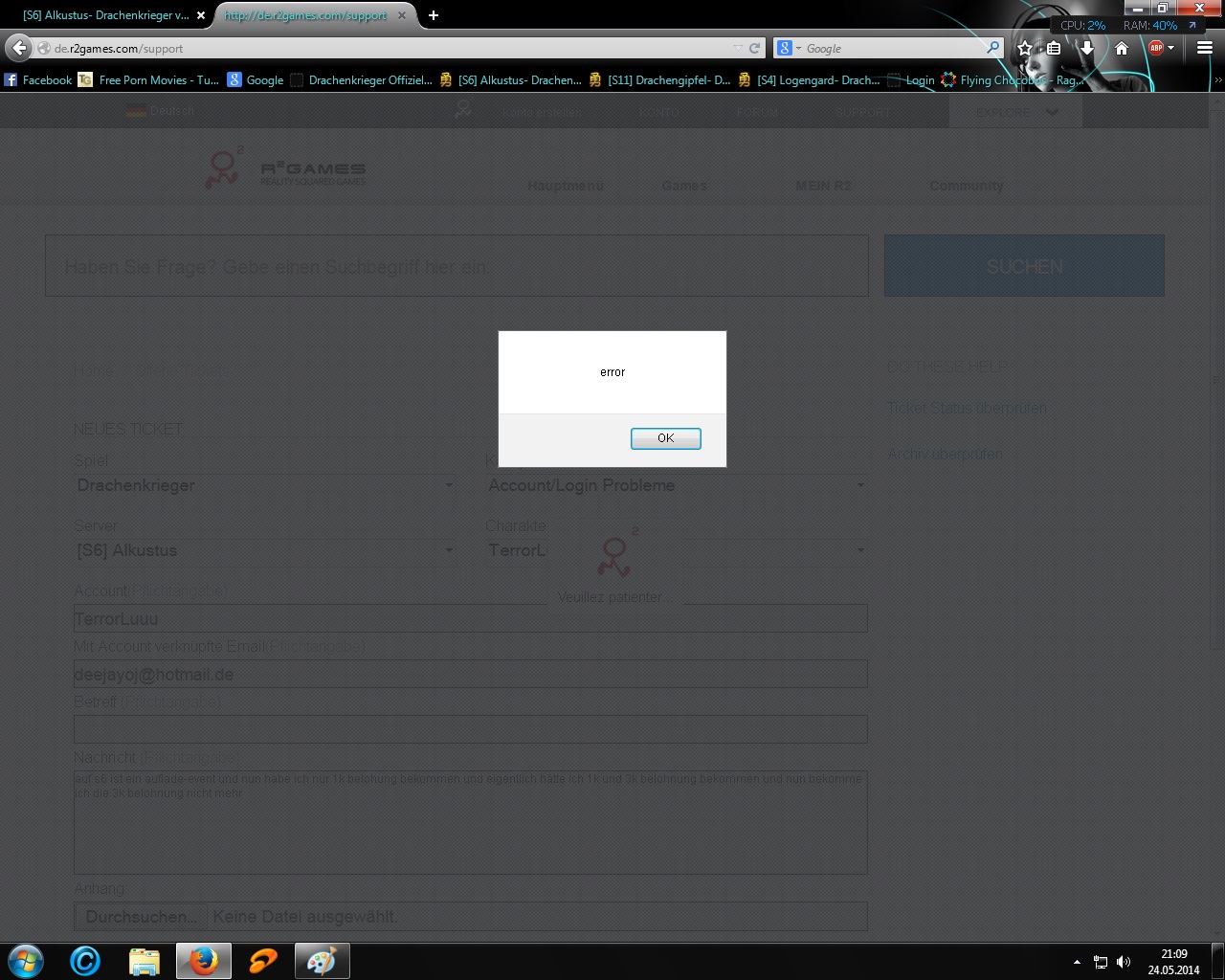Open the bookmarks list icon

coord(1054,48)
